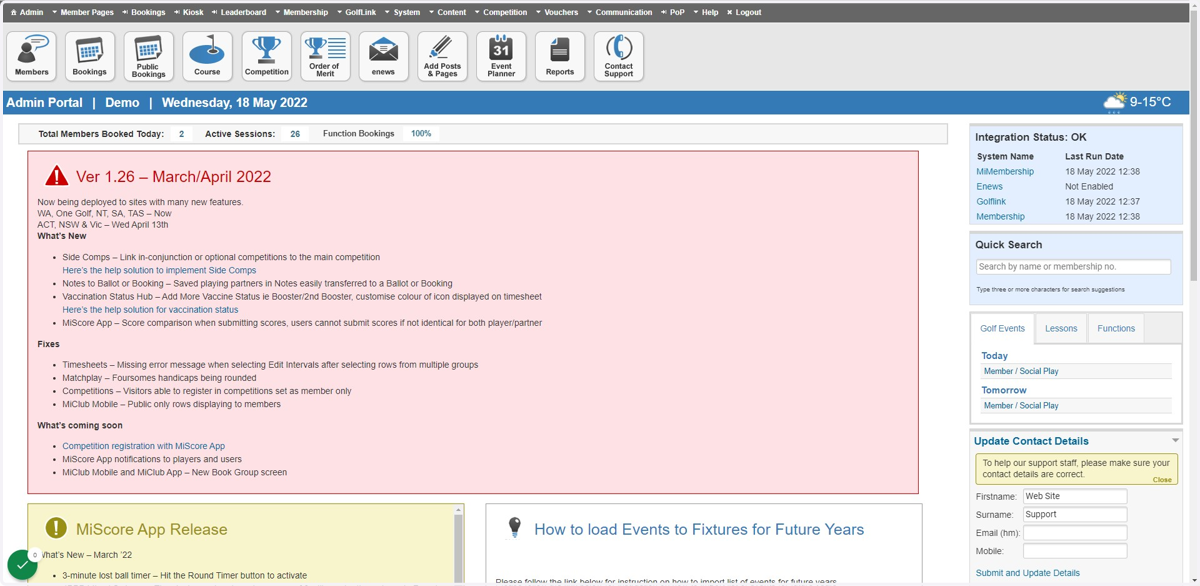Screen dimensions: 1200x586
Task: Click the green checkmark badge icon
Action: pyautogui.click(x=22, y=565)
